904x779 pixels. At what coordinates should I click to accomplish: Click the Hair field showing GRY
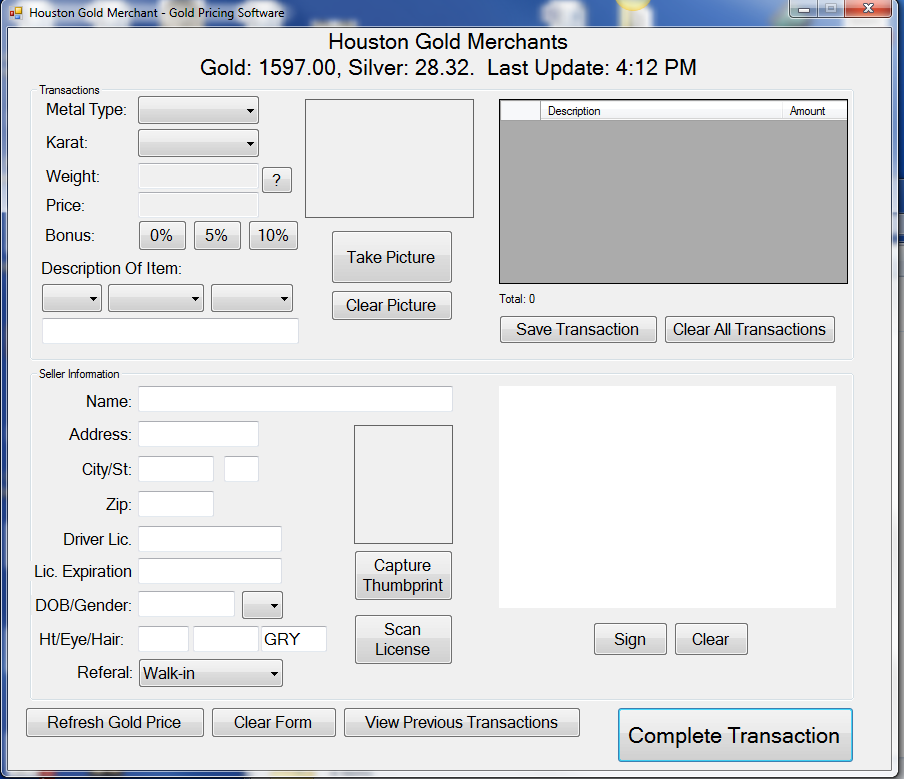[x=294, y=639]
